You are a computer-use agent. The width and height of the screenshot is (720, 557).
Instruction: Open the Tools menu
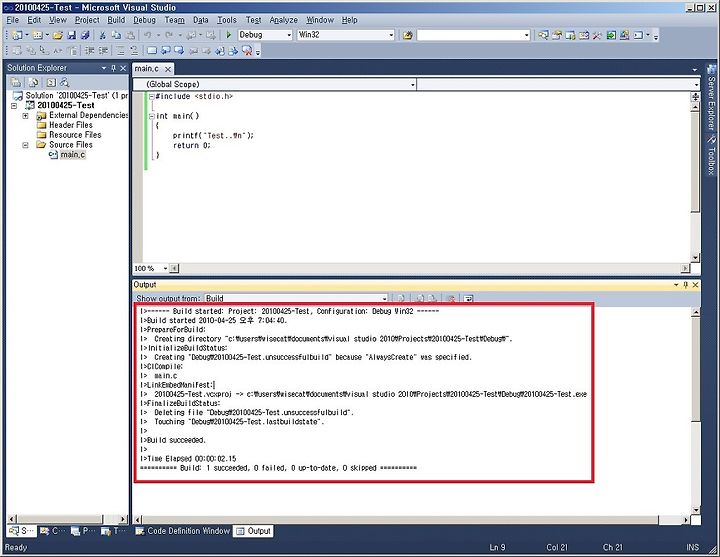click(x=226, y=20)
